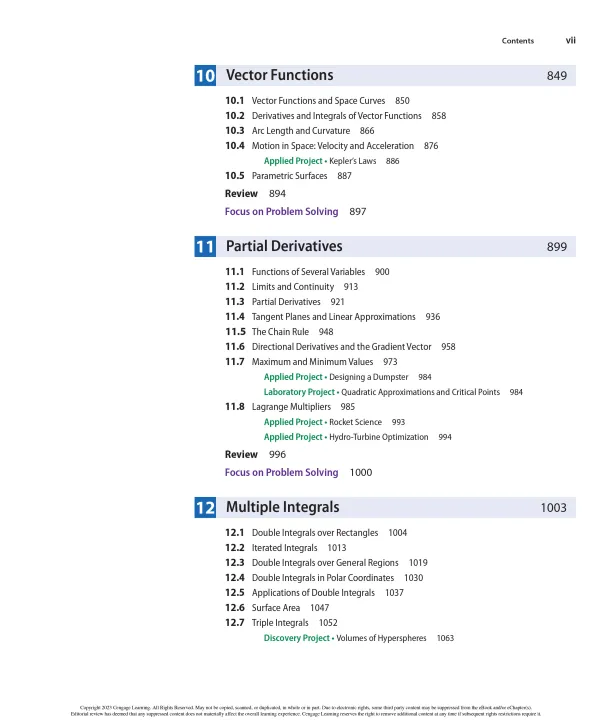The height and width of the screenshot is (720, 612).
Task: Open the Partial Derivatives chapter title
Action: pos(284,247)
